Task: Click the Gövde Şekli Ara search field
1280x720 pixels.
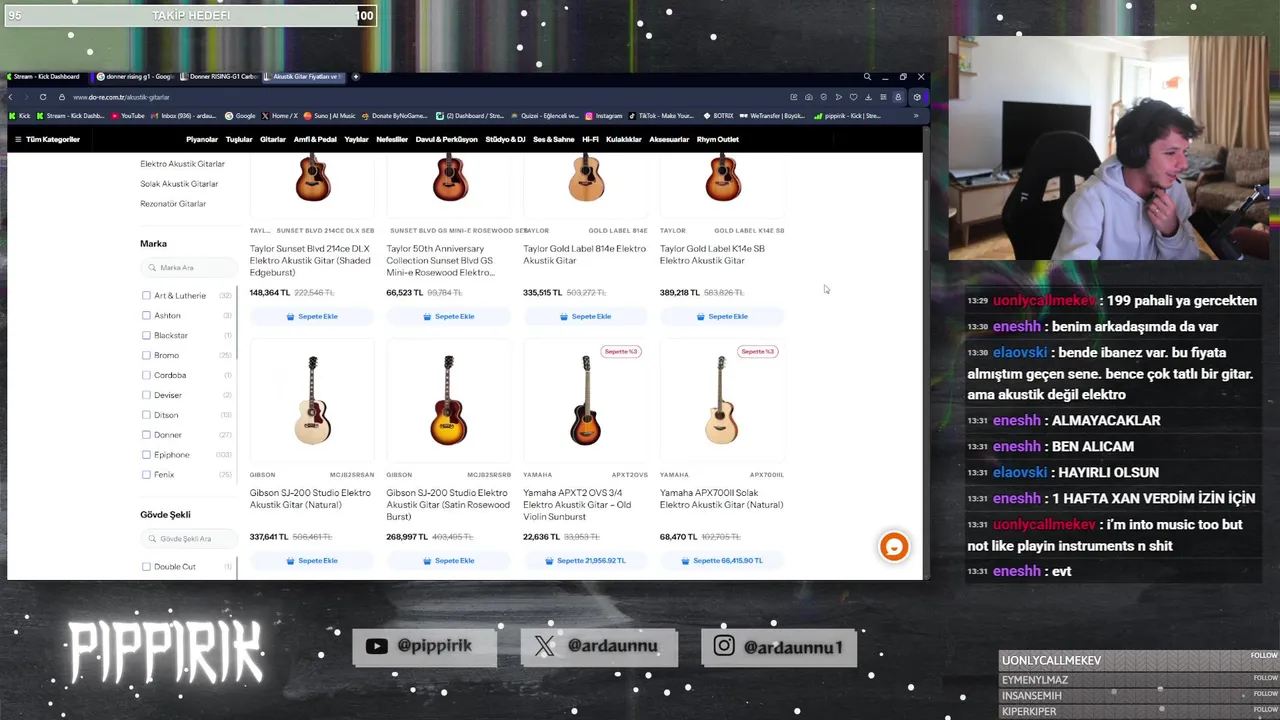Action: pos(188,539)
